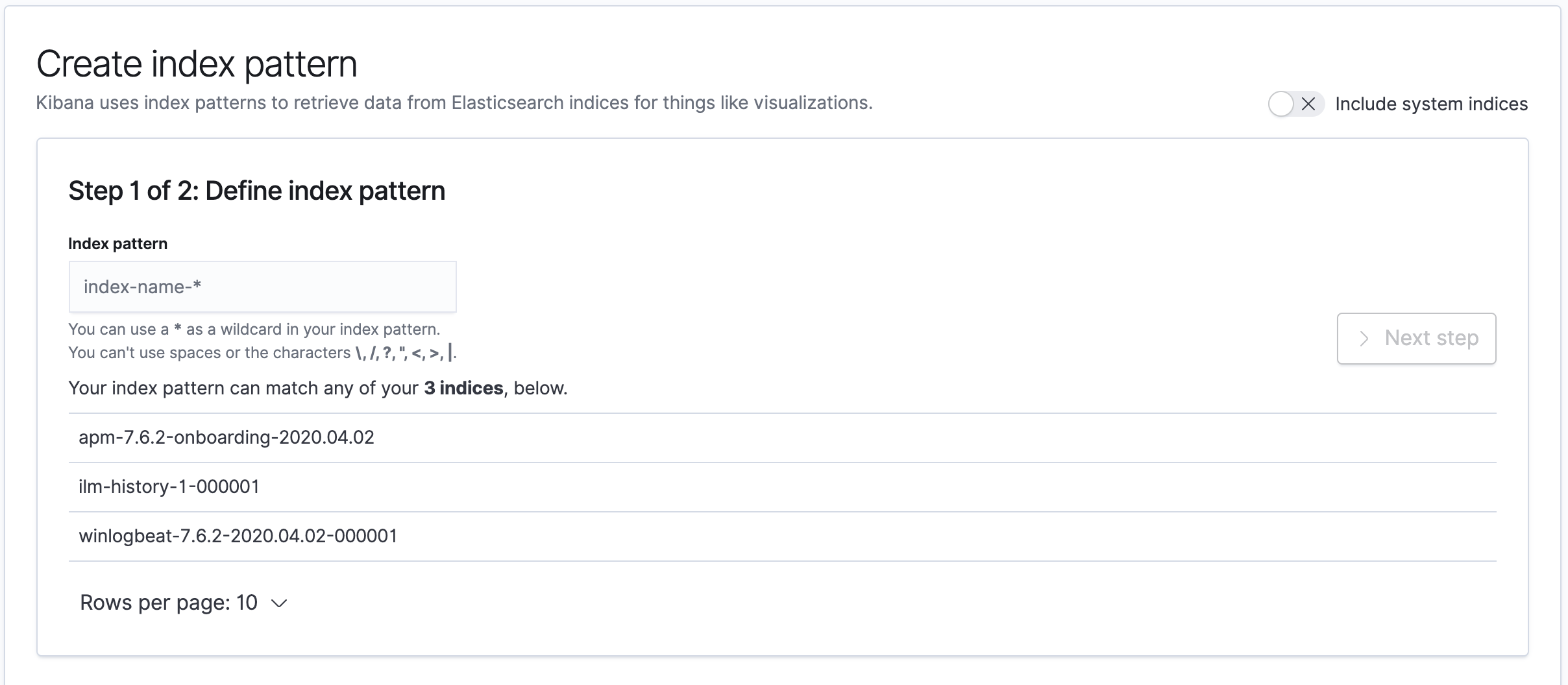Select the apm-7.6.2-onboarding-2020.04.02 index row
The width and height of the screenshot is (1568, 685).
[x=226, y=438]
